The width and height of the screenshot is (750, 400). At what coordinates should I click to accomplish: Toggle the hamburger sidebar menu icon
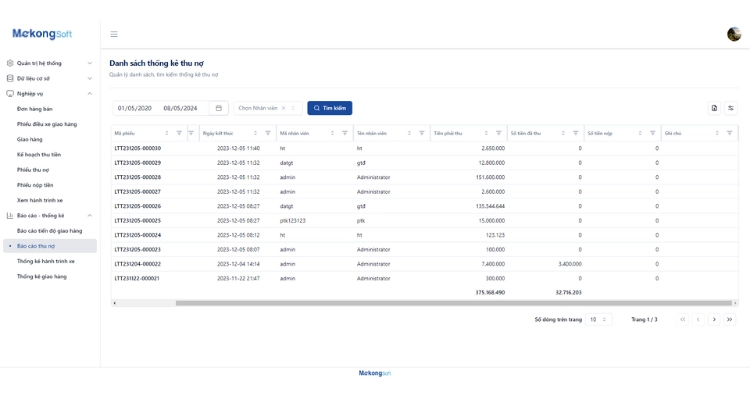114,34
